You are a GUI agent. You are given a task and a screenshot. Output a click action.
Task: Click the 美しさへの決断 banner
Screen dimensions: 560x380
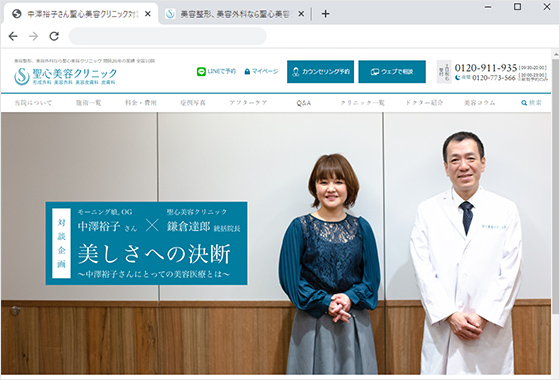coord(146,243)
